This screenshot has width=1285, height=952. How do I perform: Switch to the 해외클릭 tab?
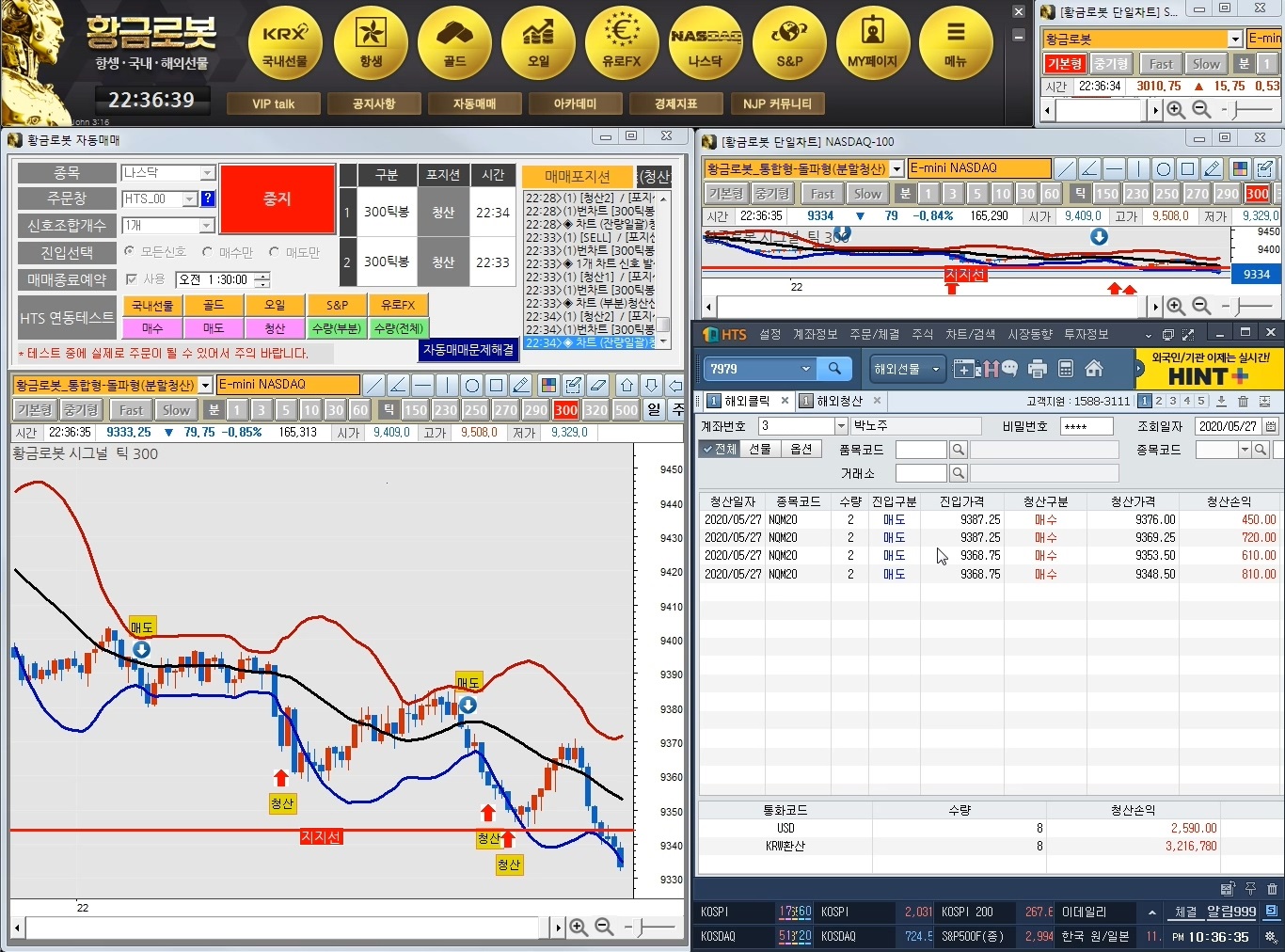point(748,401)
